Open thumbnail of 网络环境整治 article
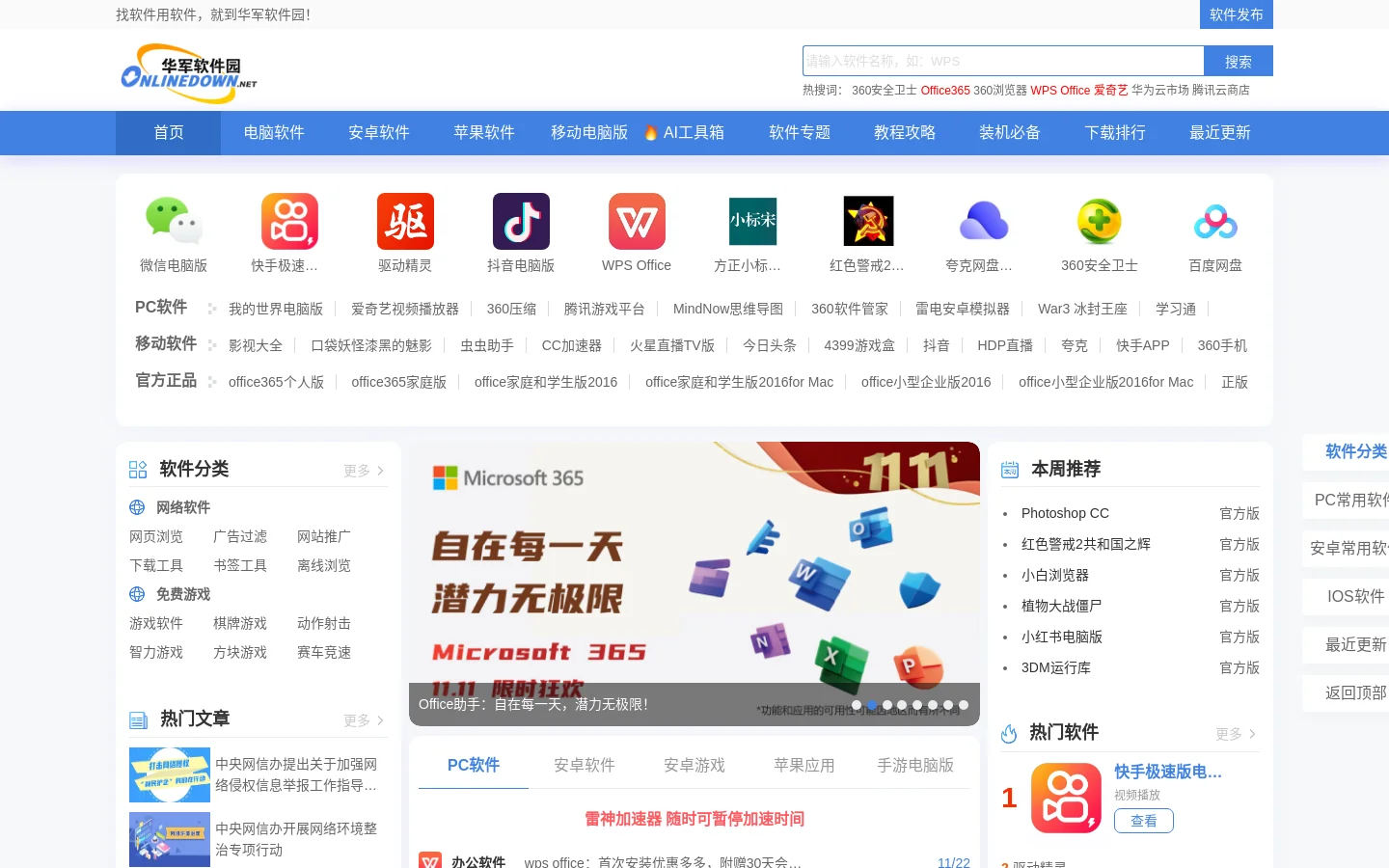This screenshot has height=868, width=1389. 170,839
